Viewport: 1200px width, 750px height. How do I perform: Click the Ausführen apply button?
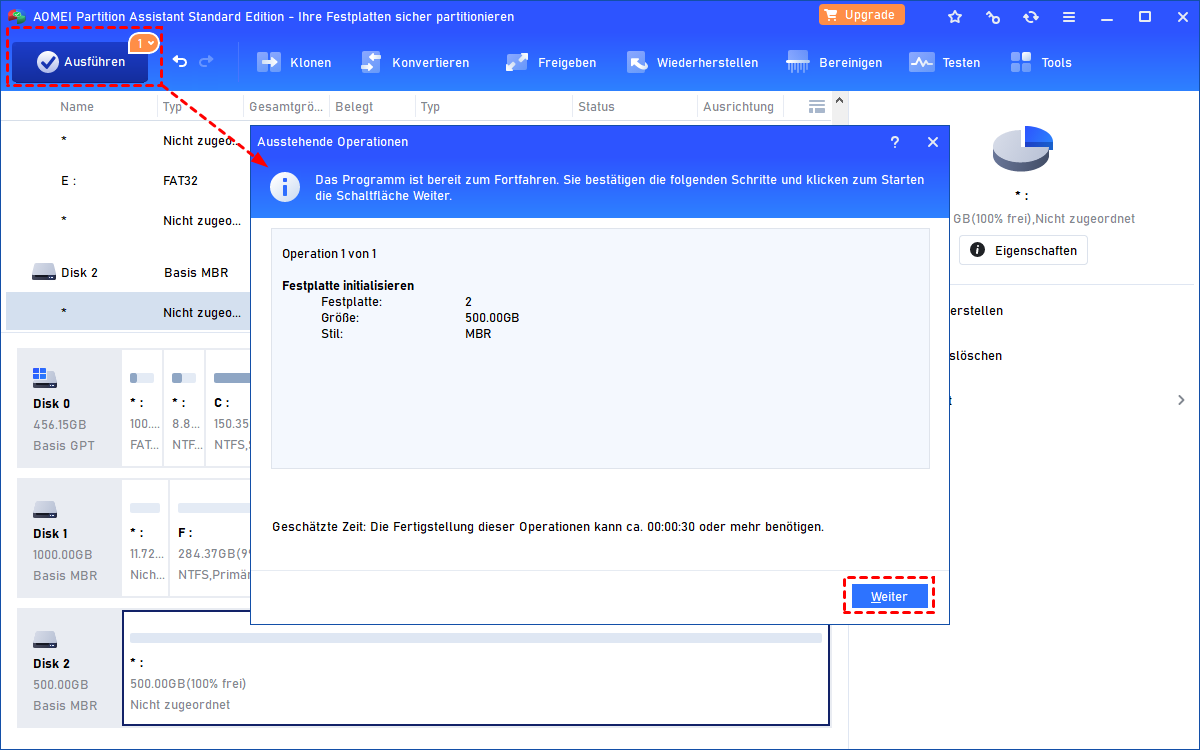click(x=81, y=62)
